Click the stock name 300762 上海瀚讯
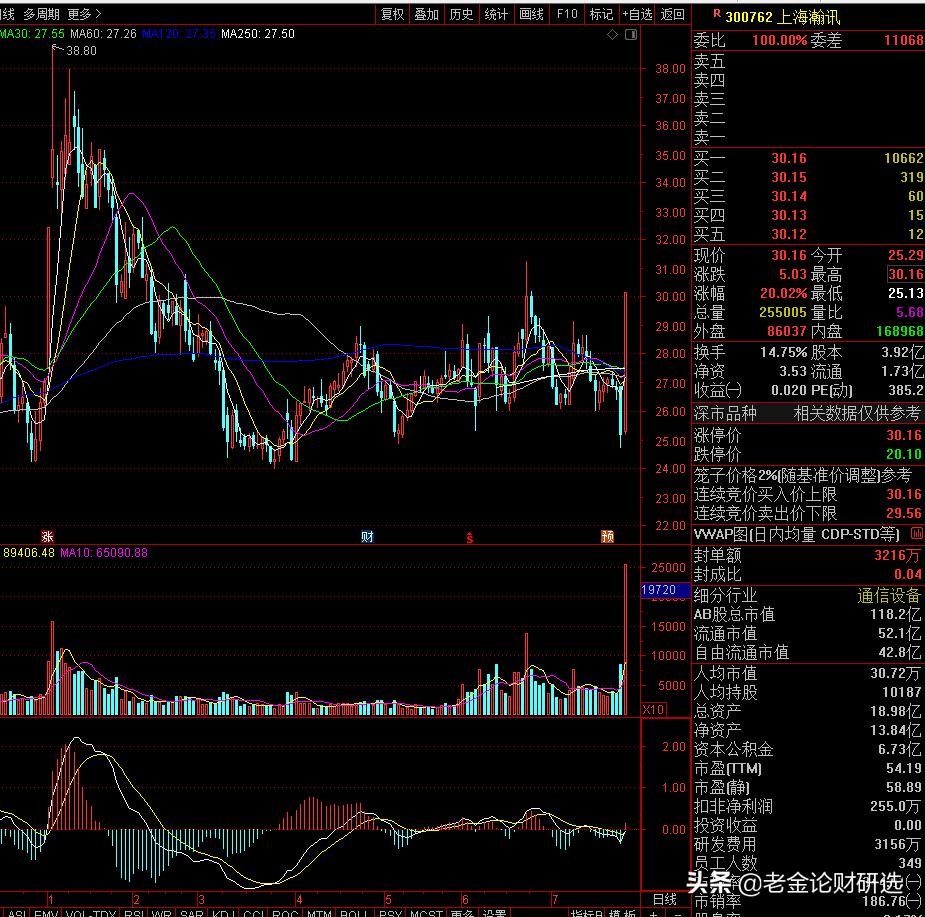Screen dimensions: 925x917 [782, 17]
